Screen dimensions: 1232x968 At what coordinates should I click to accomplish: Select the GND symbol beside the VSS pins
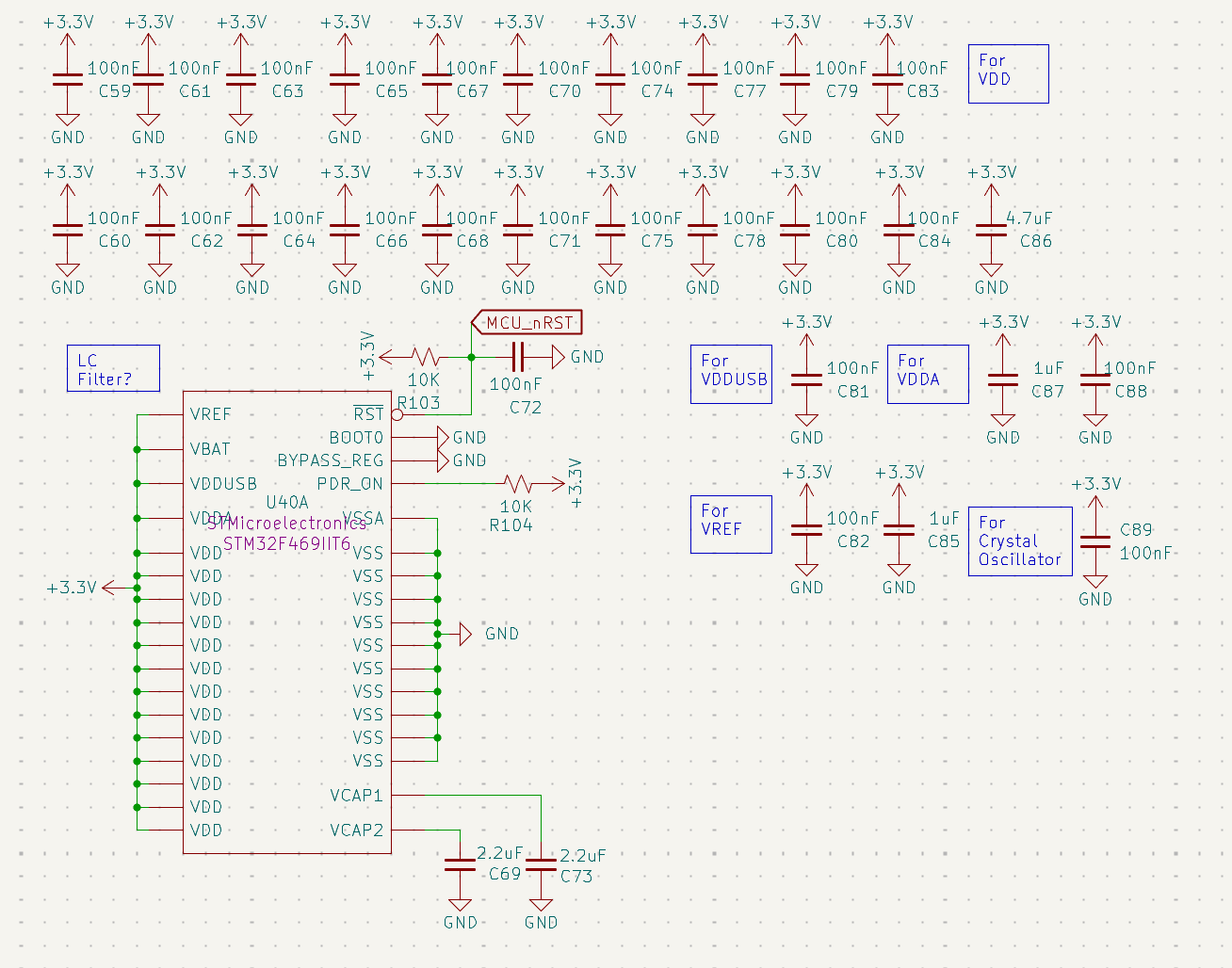click(483, 634)
